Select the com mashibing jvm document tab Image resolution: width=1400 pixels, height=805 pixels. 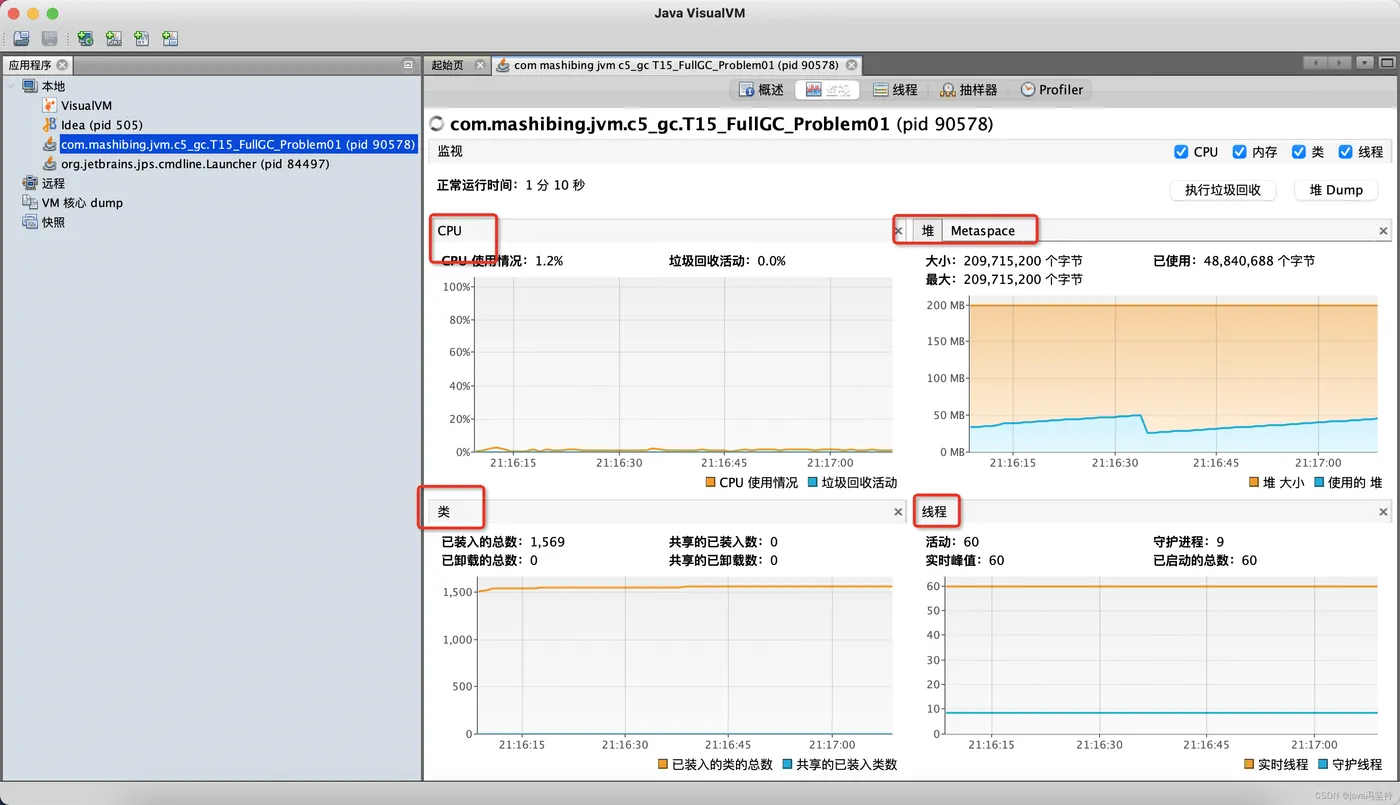[x=675, y=65]
